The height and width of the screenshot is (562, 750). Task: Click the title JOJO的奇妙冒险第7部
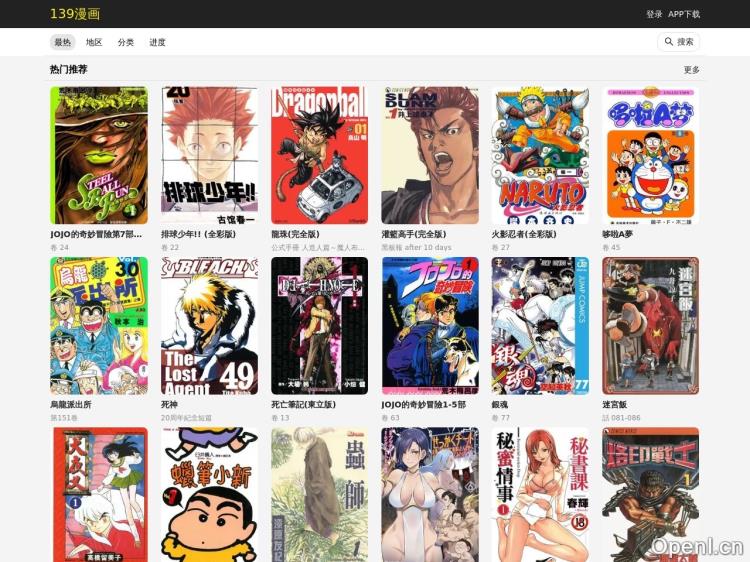(96, 234)
